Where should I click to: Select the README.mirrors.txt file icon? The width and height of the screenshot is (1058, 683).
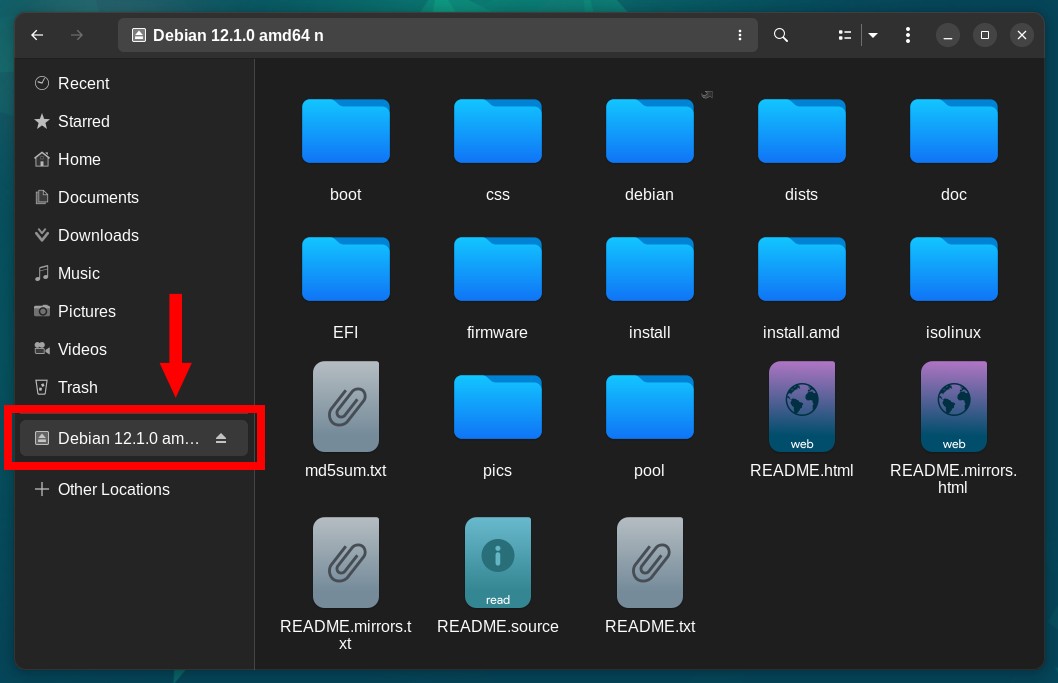(345, 563)
